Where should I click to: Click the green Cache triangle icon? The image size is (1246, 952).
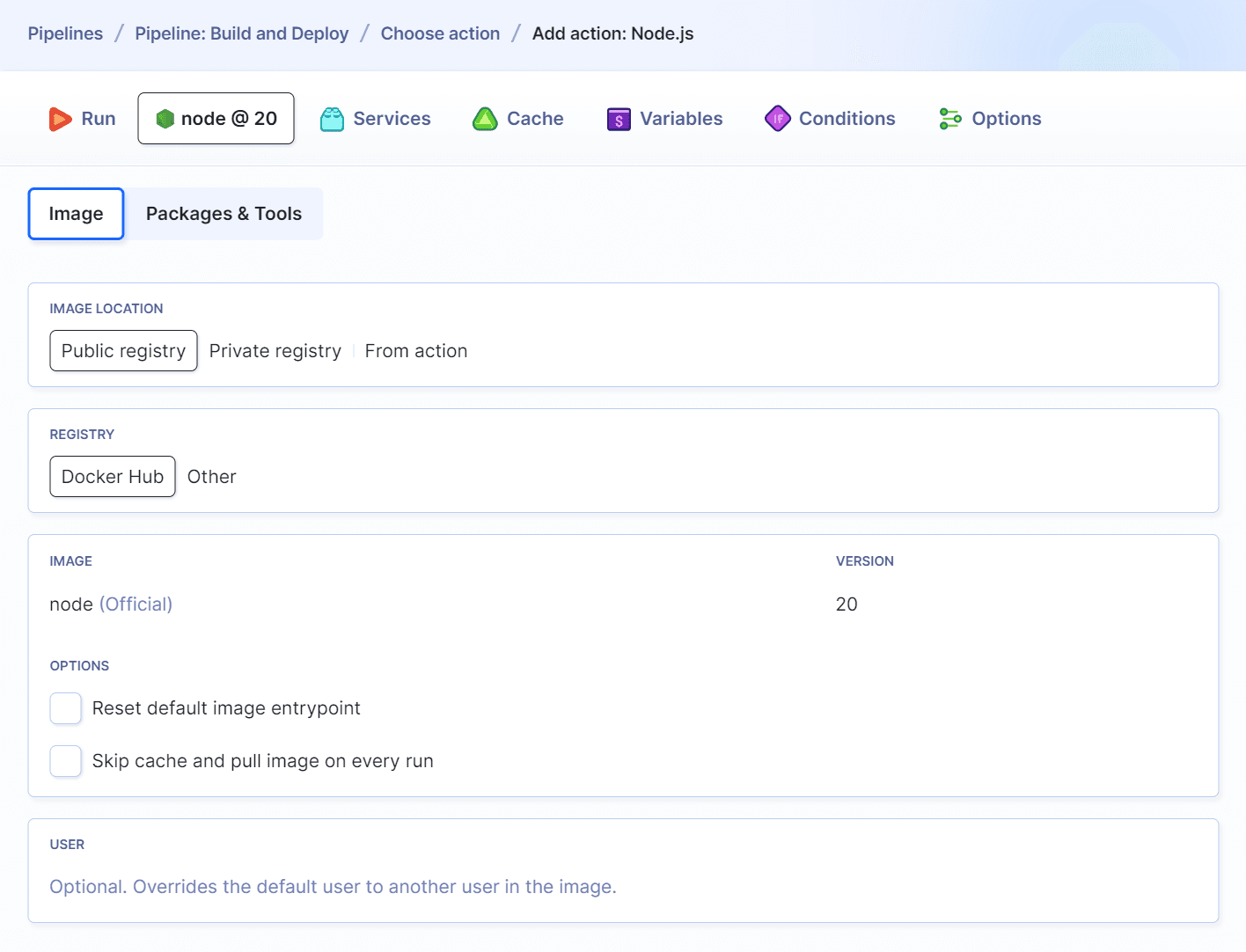(x=485, y=119)
